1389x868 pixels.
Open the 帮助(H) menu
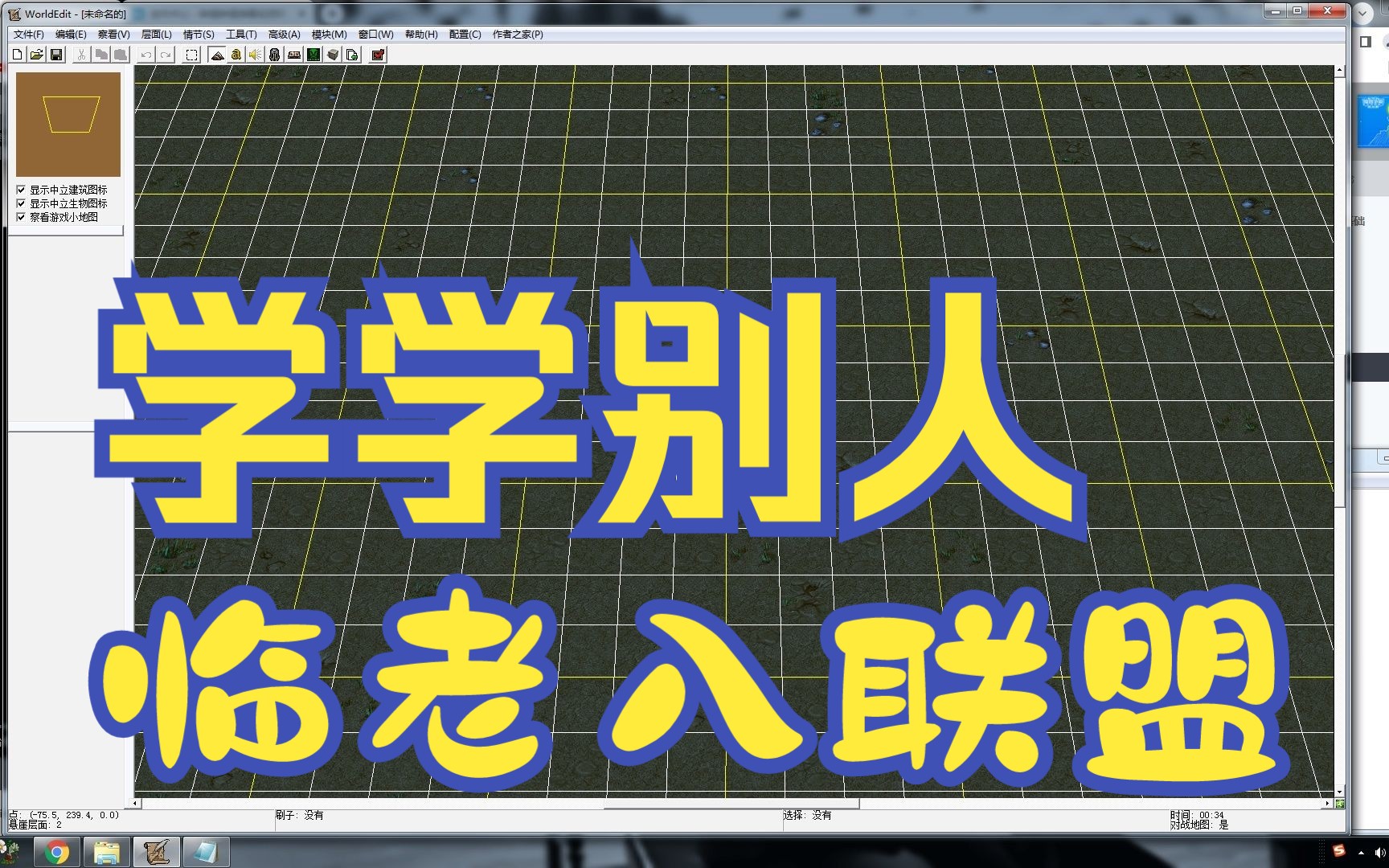tap(421, 35)
